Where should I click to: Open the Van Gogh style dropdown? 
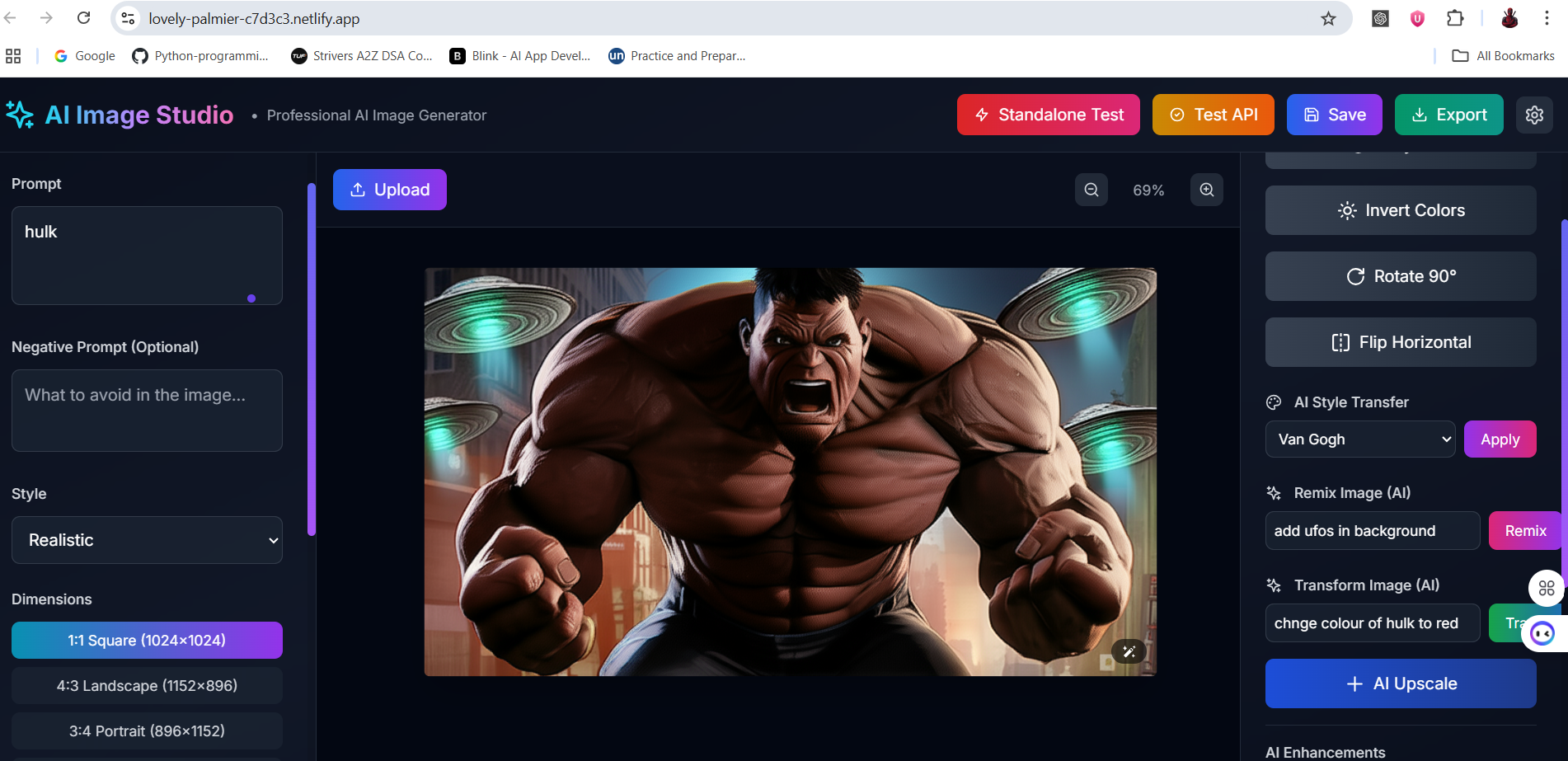pos(1360,439)
